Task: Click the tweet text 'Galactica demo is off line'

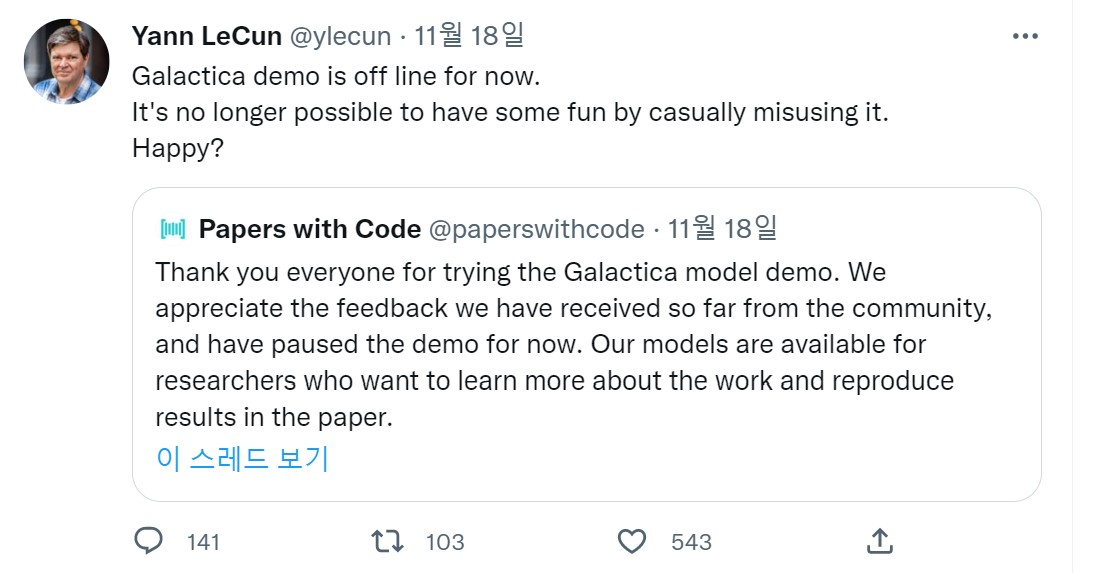Action: [x=342, y=76]
